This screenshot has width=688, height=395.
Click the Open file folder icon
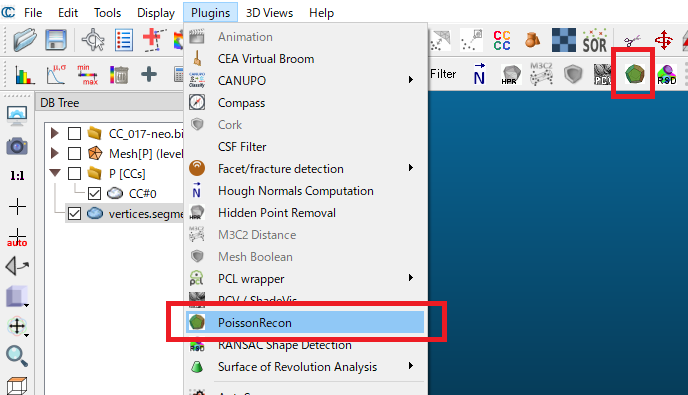point(25,40)
